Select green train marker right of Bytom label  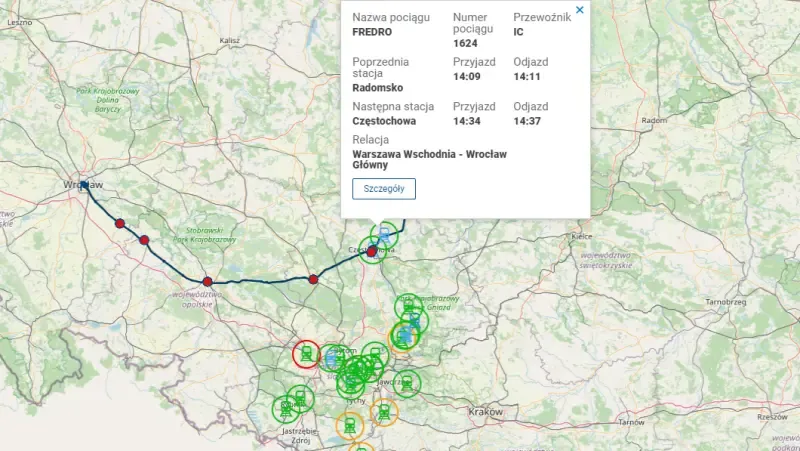tap(376, 355)
